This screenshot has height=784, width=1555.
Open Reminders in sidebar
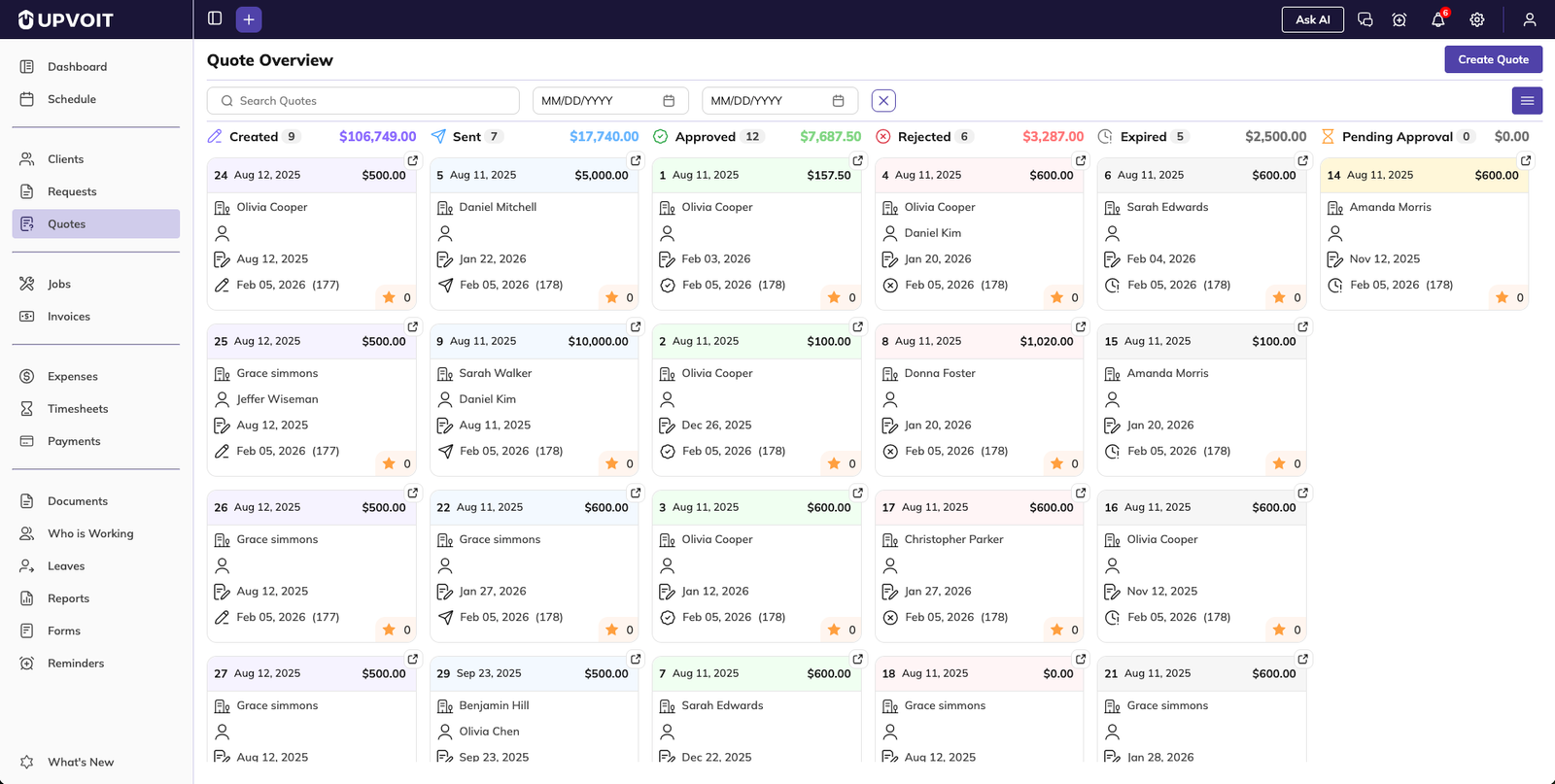point(96,664)
